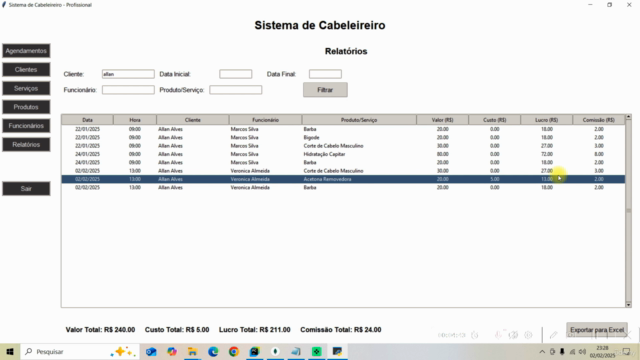Open Outlook from the taskbar
The height and width of the screenshot is (360, 640).
click(x=151, y=351)
